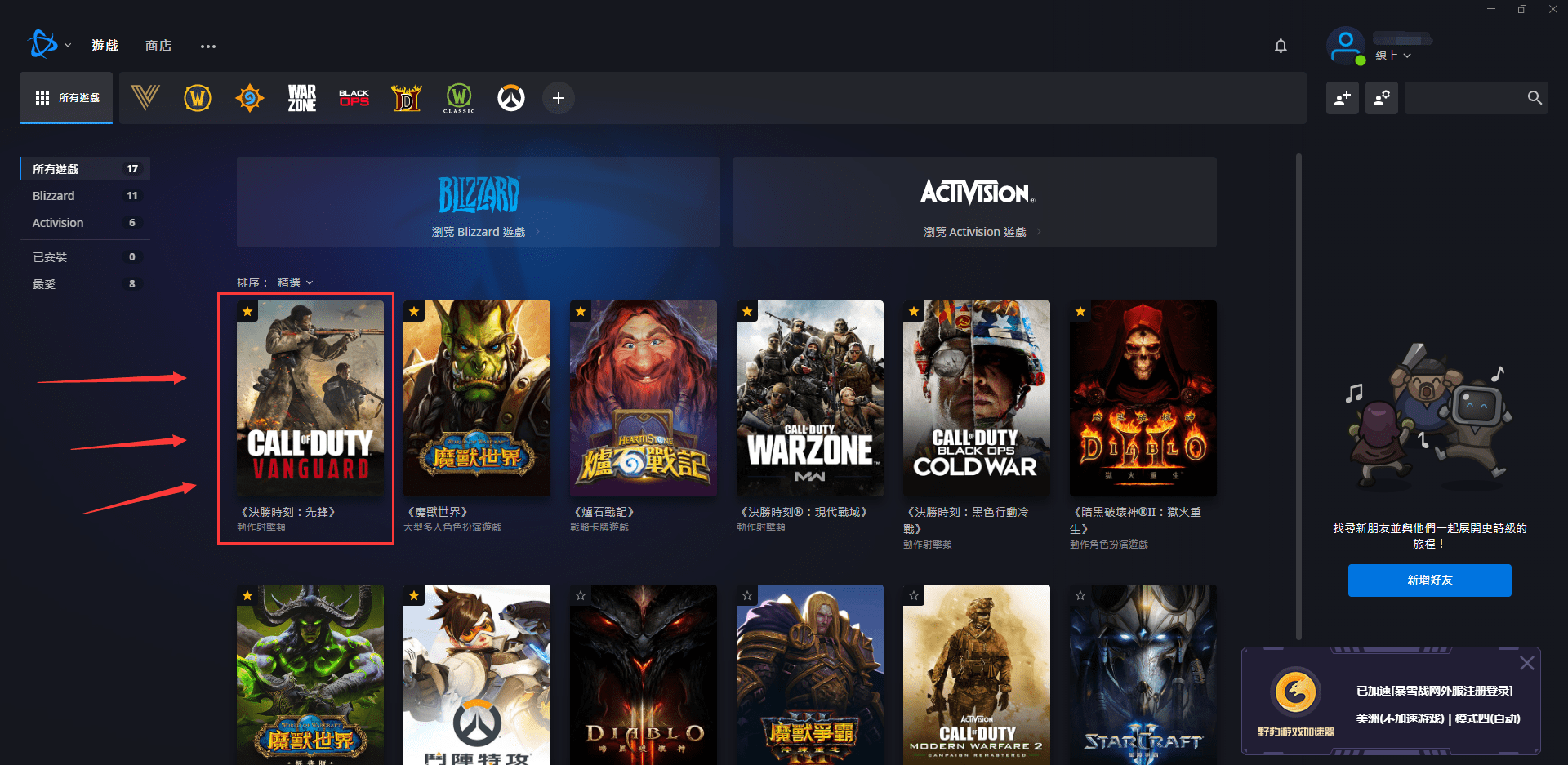Screen dimensions: 1568x765
Task: Open the Black Ops shortcut icon
Action: click(354, 98)
